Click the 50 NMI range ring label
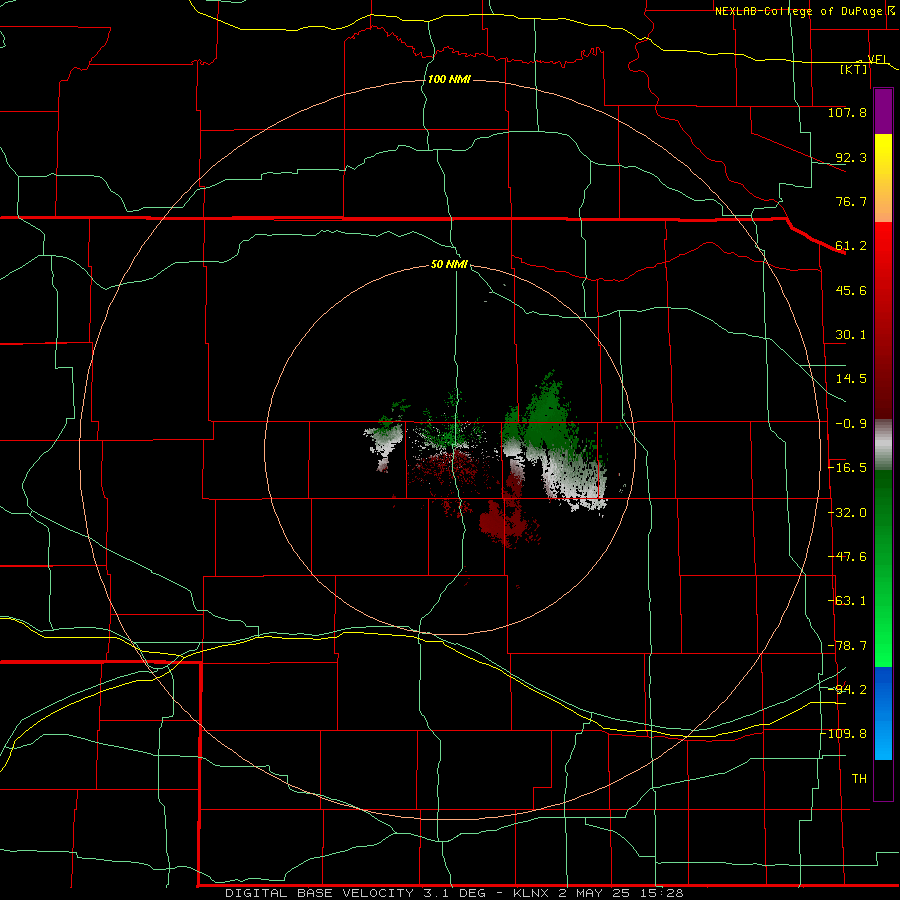This screenshot has height=900, width=900. click(x=449, y=264)
